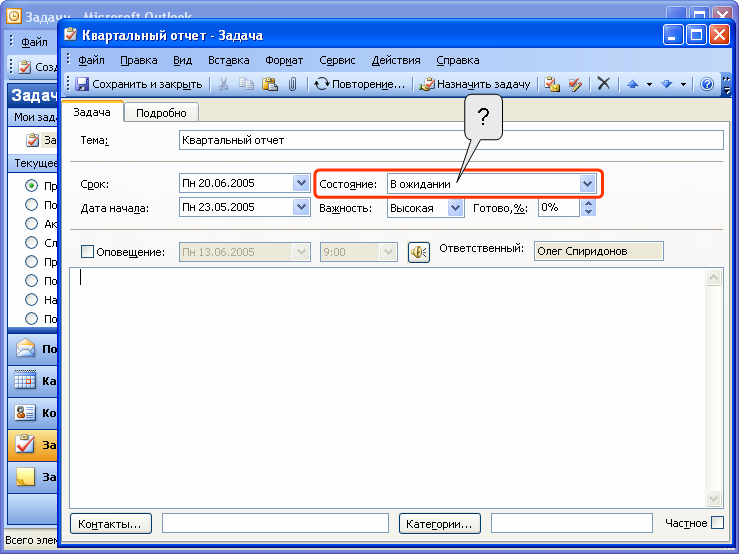The height and width of the screenshot is (554, 739).
Task: Click the Категории button
Action: pyautogui.click(x=440, y=523)
